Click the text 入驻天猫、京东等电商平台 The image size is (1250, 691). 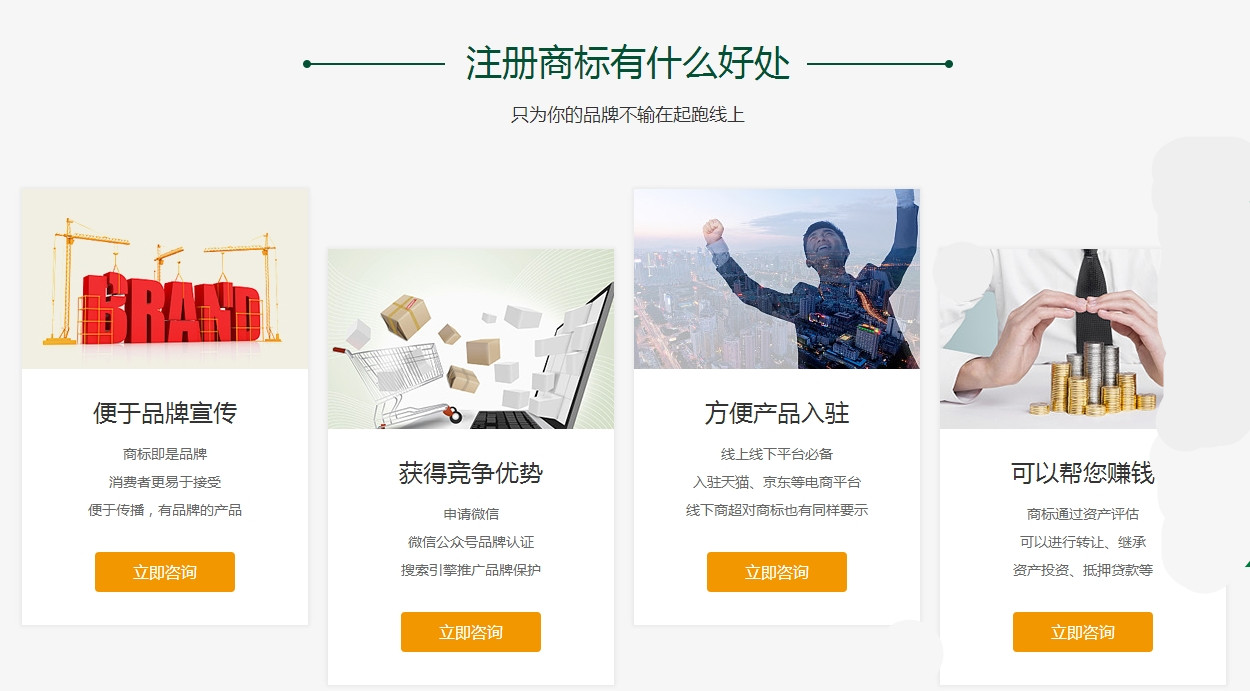[x=777, y=482]
